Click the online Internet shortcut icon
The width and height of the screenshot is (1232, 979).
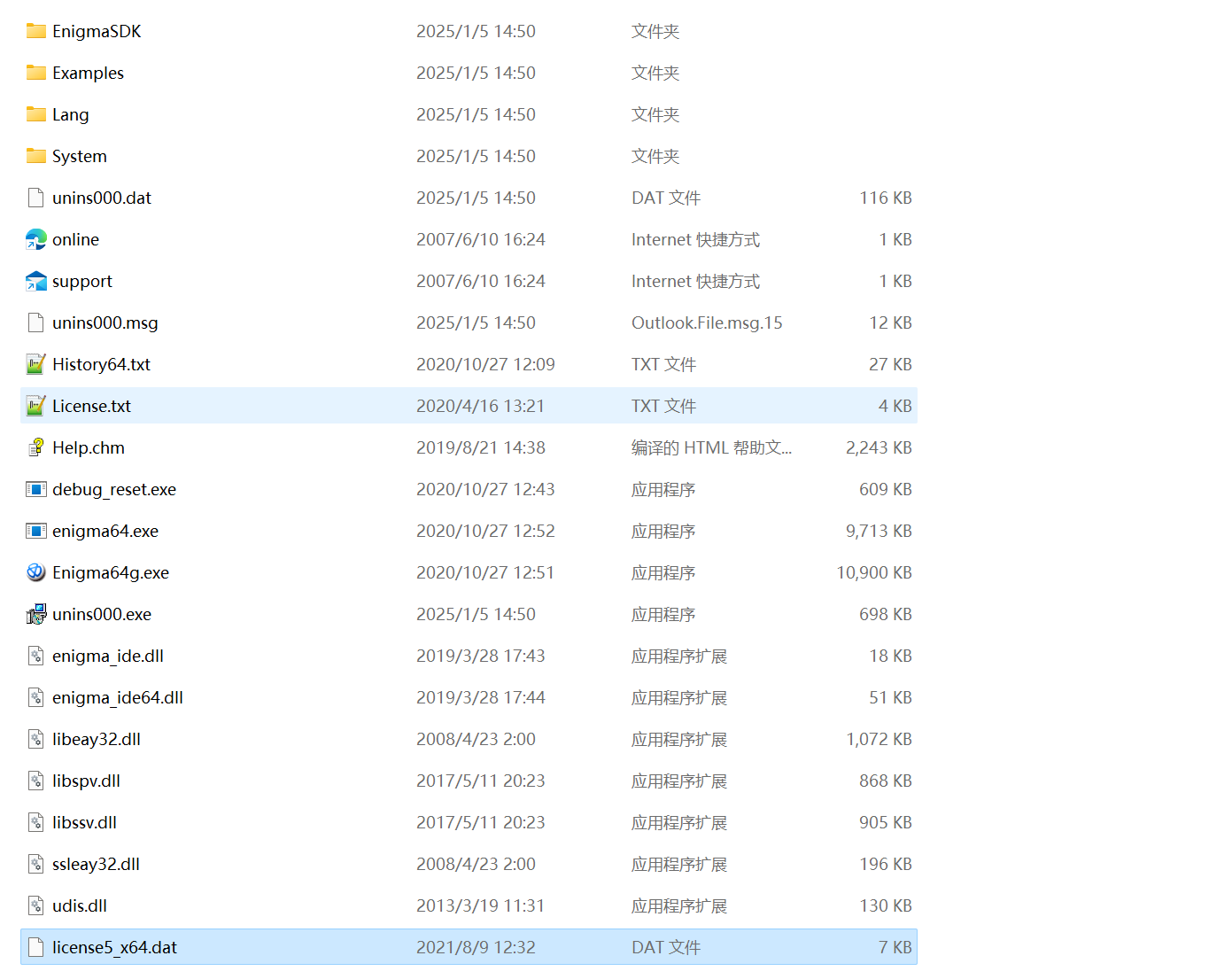[x=35, y=239]
